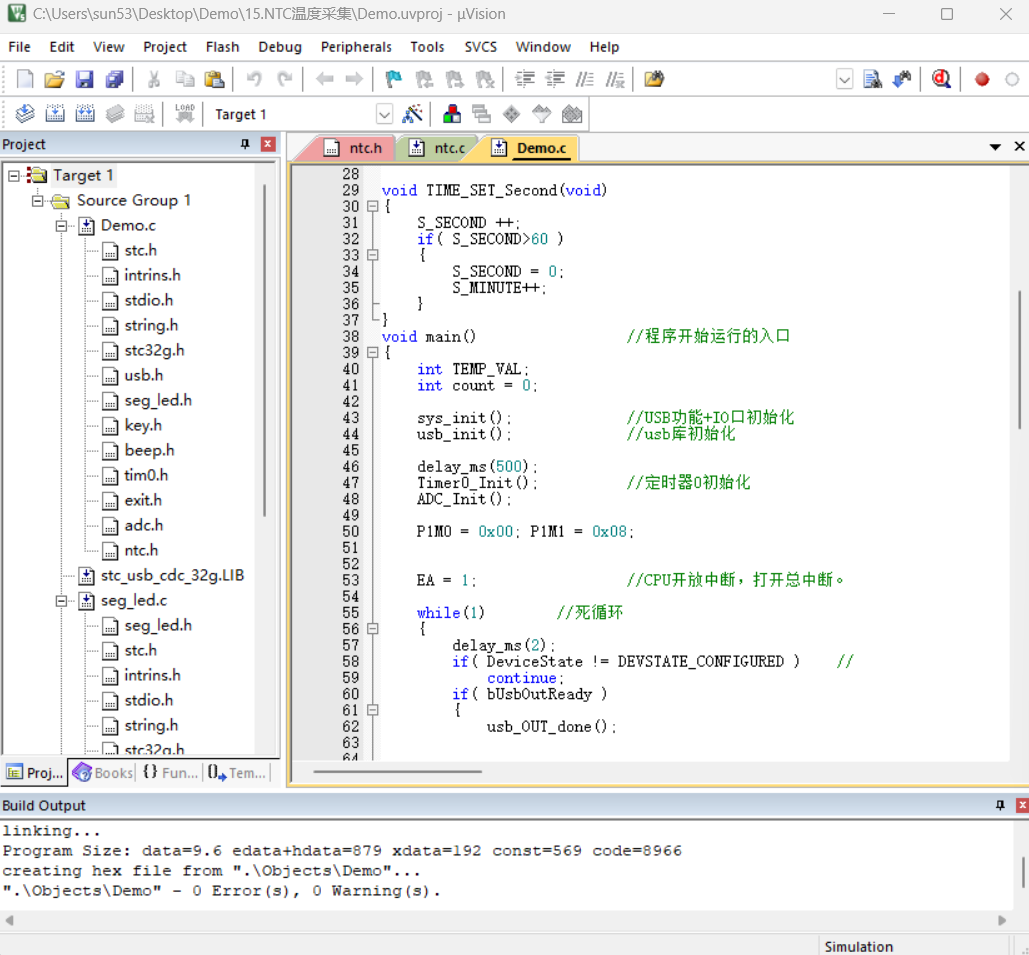The width and height of the screenshot is (1029, 955).
Task: Paste with the clipboard icon
Action: coord(215,79)
